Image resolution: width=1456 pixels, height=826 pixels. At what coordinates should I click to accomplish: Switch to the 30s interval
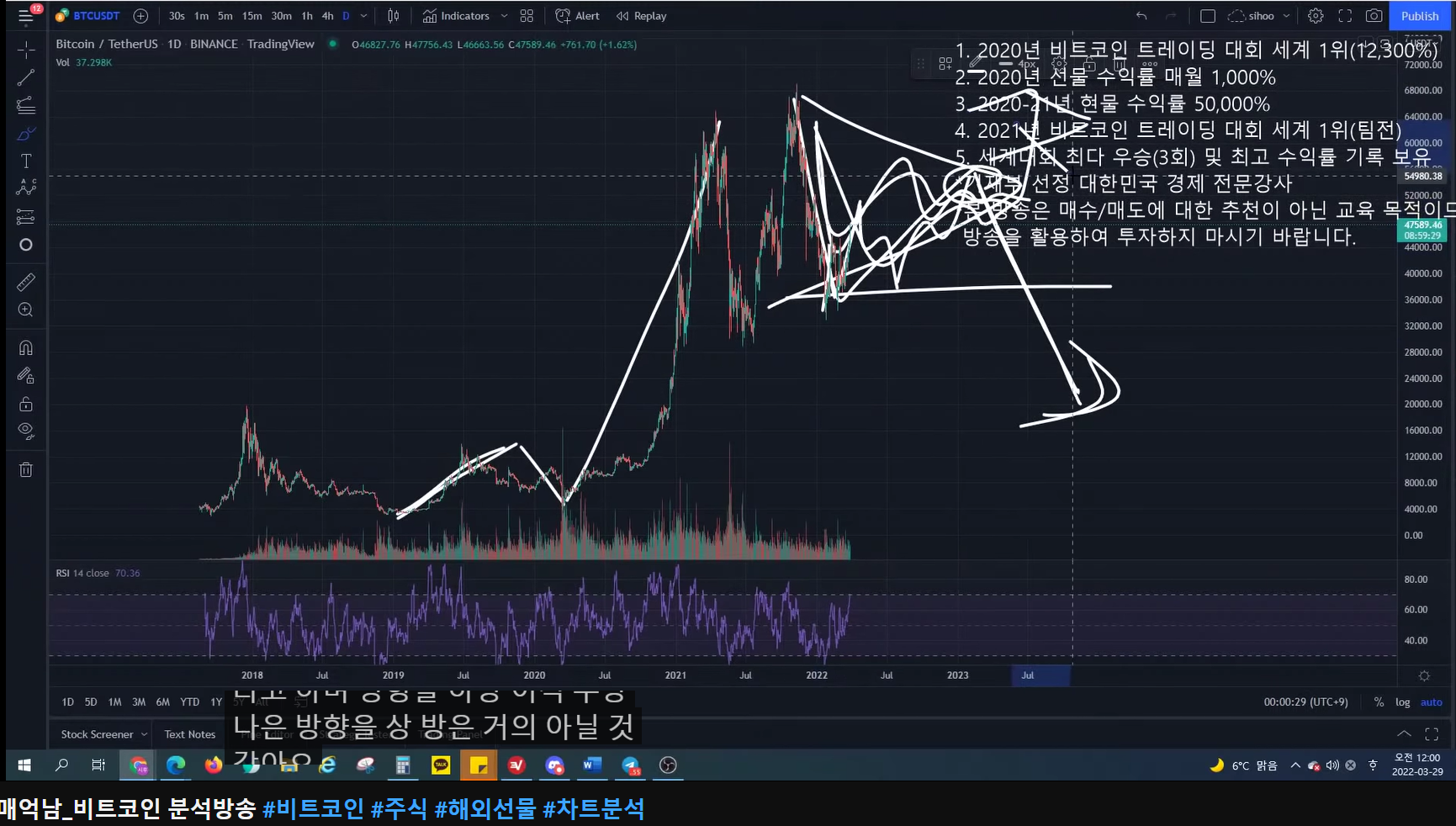click(x=177, y=16)
